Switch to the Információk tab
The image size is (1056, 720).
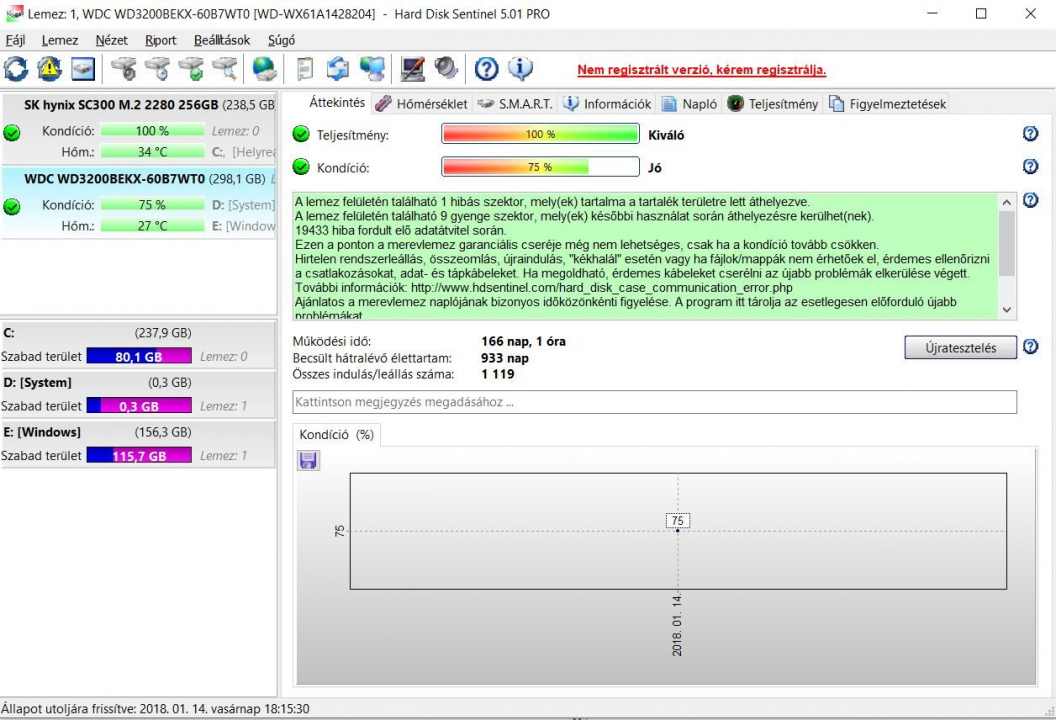(x=607, y=104)
